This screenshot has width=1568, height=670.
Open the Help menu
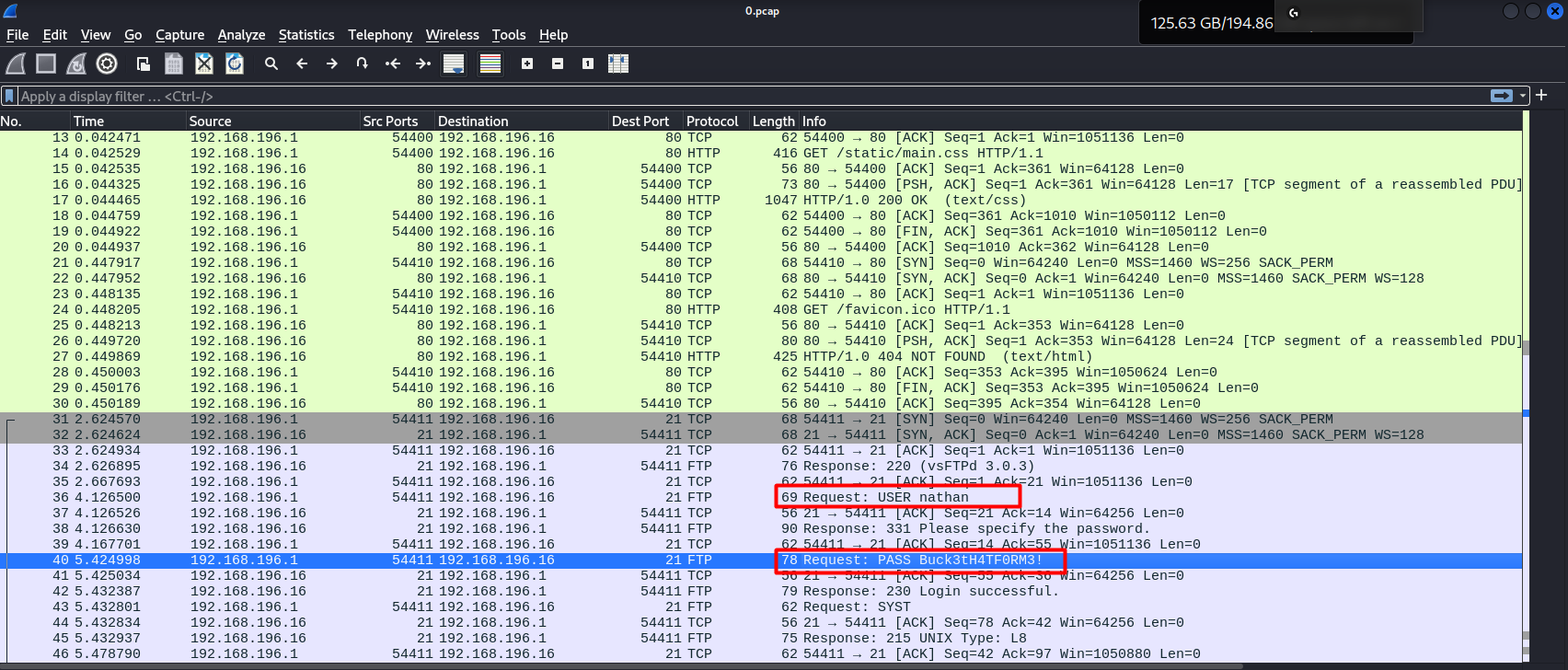click(553, 35)
